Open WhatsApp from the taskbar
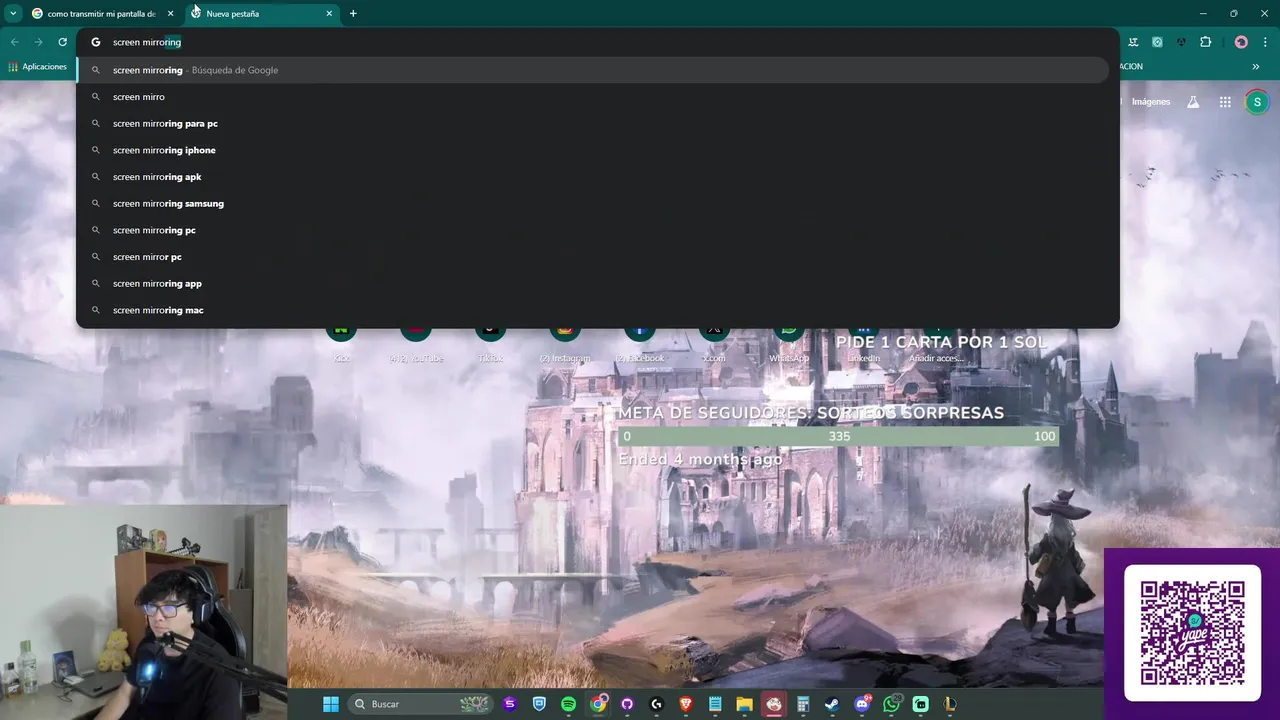This screenshot has width=1280, height=720. [891, 704]
